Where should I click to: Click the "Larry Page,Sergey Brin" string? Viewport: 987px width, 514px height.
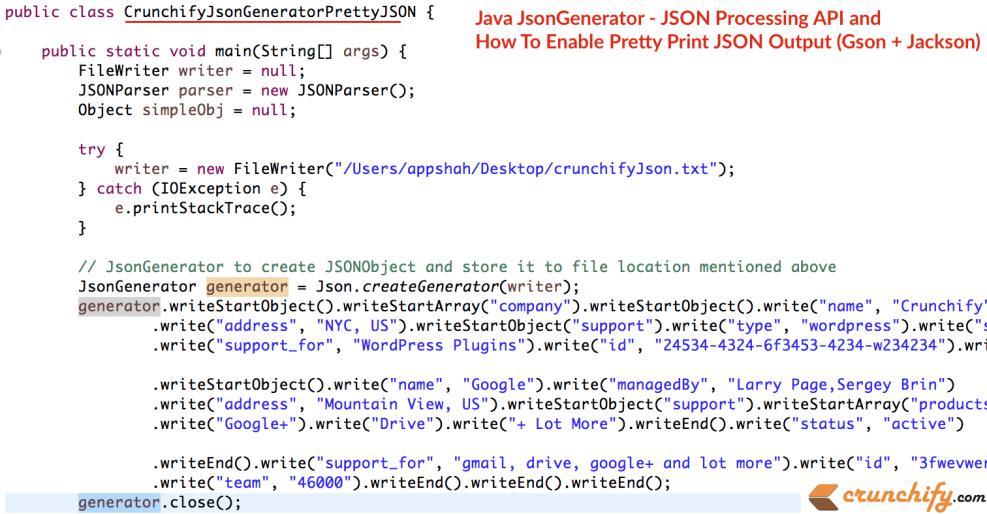pyautogui.click(x=841, y=384)
